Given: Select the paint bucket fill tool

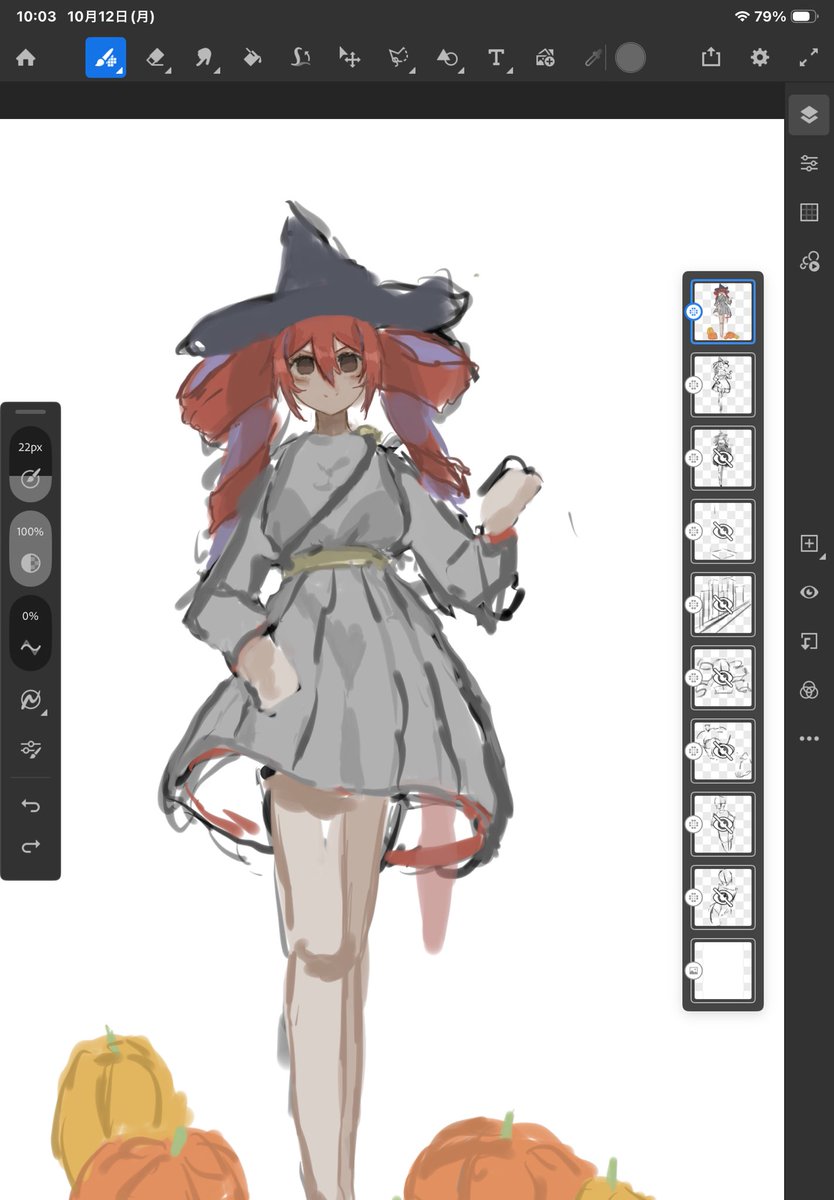Looking at the screenshot, I should pyautogui.click(x=252, y=58).
